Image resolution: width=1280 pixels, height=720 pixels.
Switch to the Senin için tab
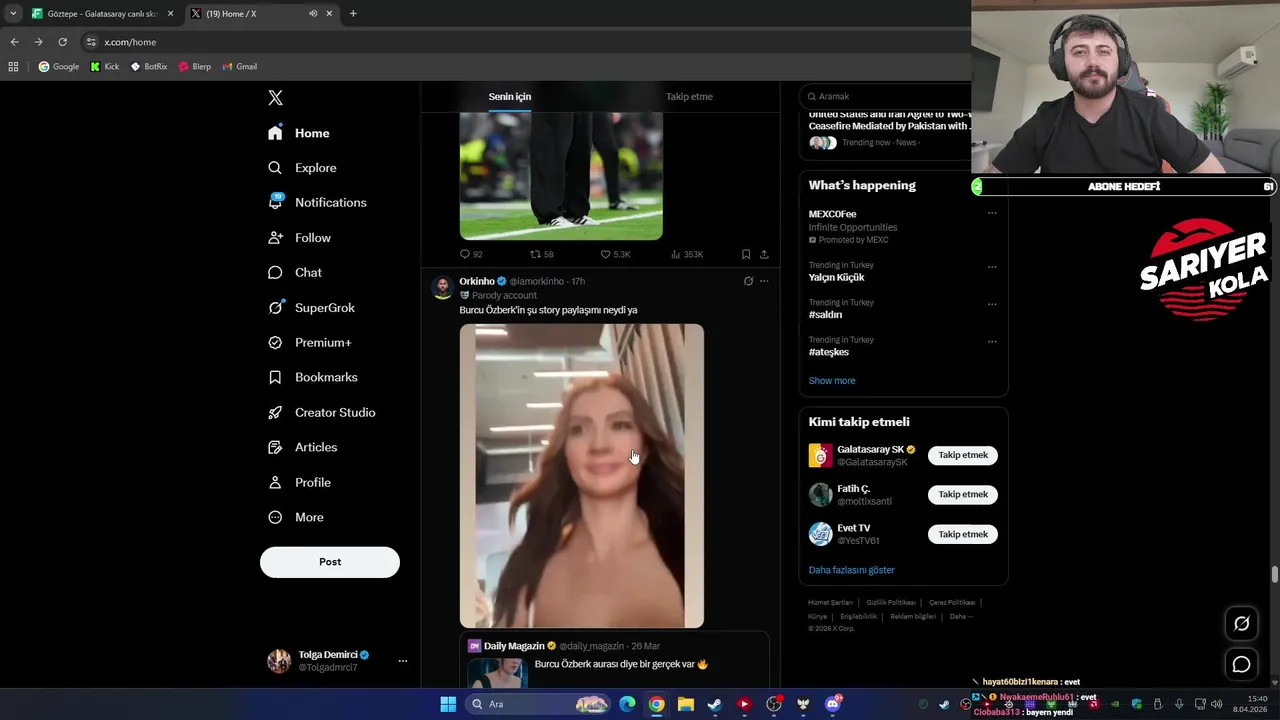tap(510, 97)
